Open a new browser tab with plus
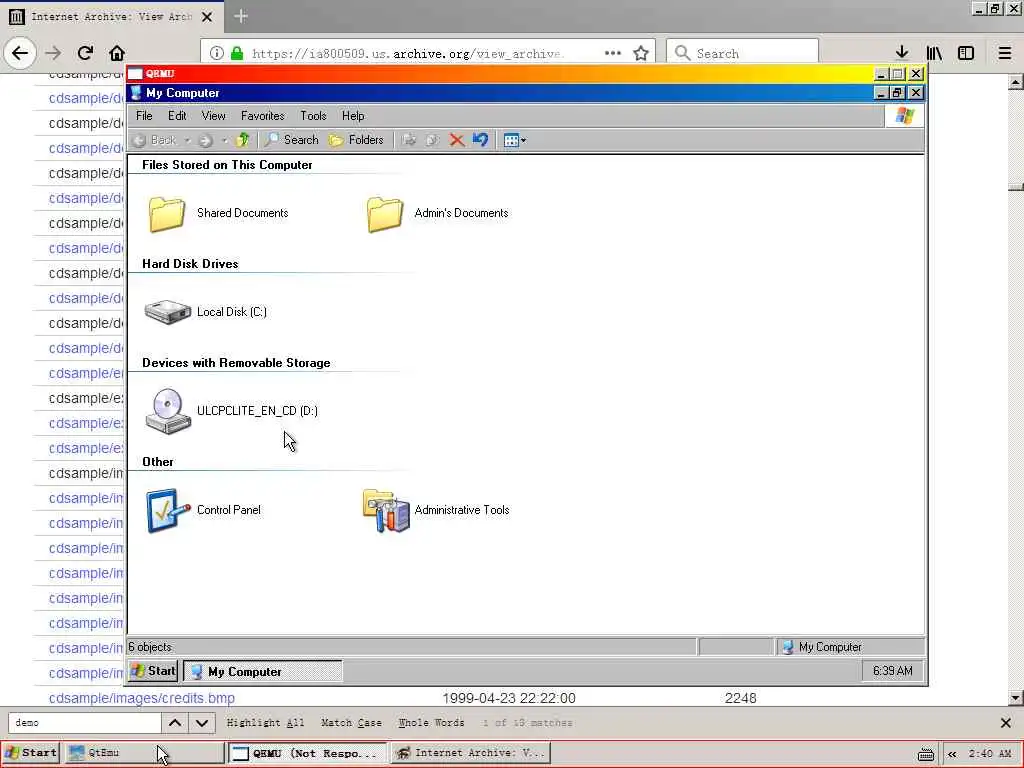Image resolution: width=1024 pixels, height=768 pixels. (x=241, y=16)
